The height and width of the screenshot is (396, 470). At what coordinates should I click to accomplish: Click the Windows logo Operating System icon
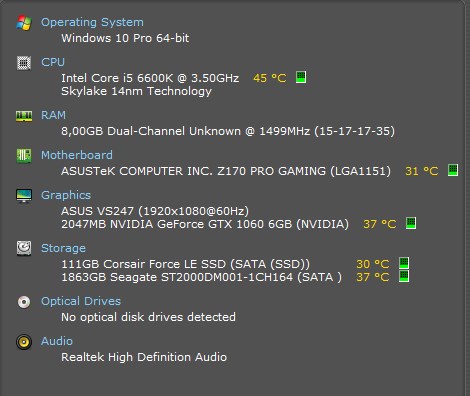24,23
